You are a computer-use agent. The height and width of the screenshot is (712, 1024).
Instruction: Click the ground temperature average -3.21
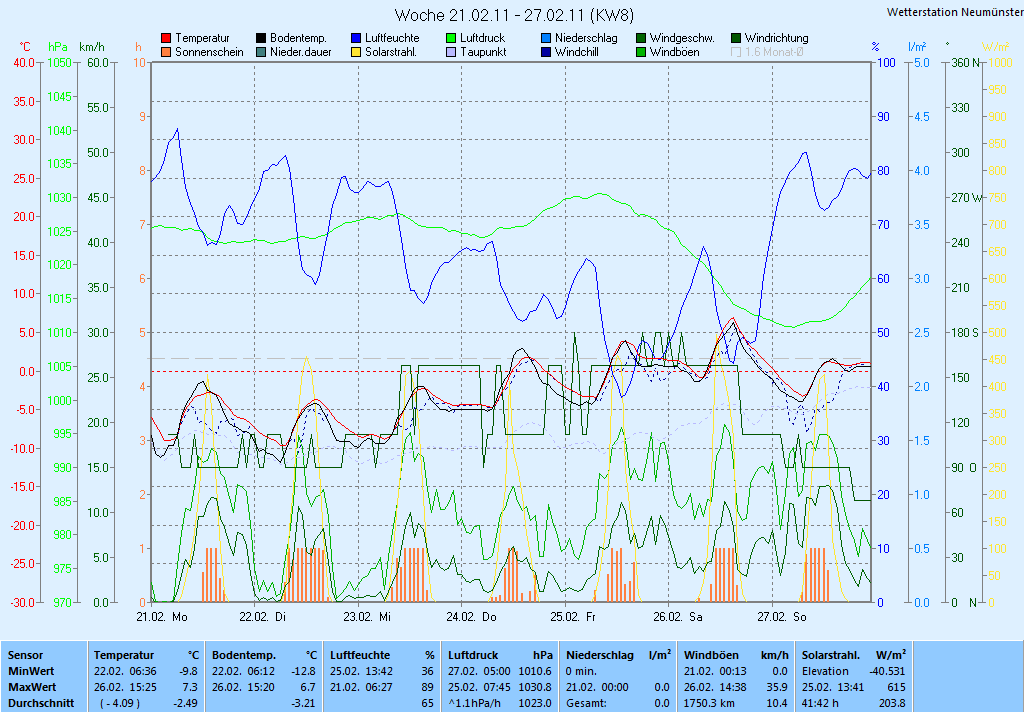pyautogui.click(x=303, y=704)
